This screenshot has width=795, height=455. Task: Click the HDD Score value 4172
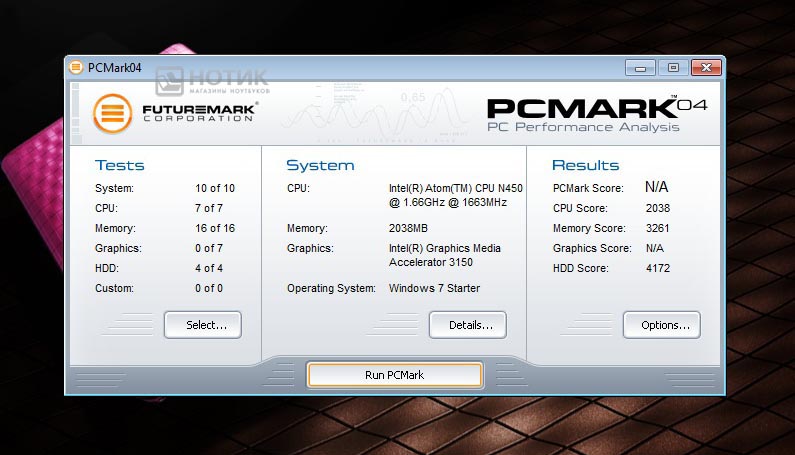[x=658, y=268]
